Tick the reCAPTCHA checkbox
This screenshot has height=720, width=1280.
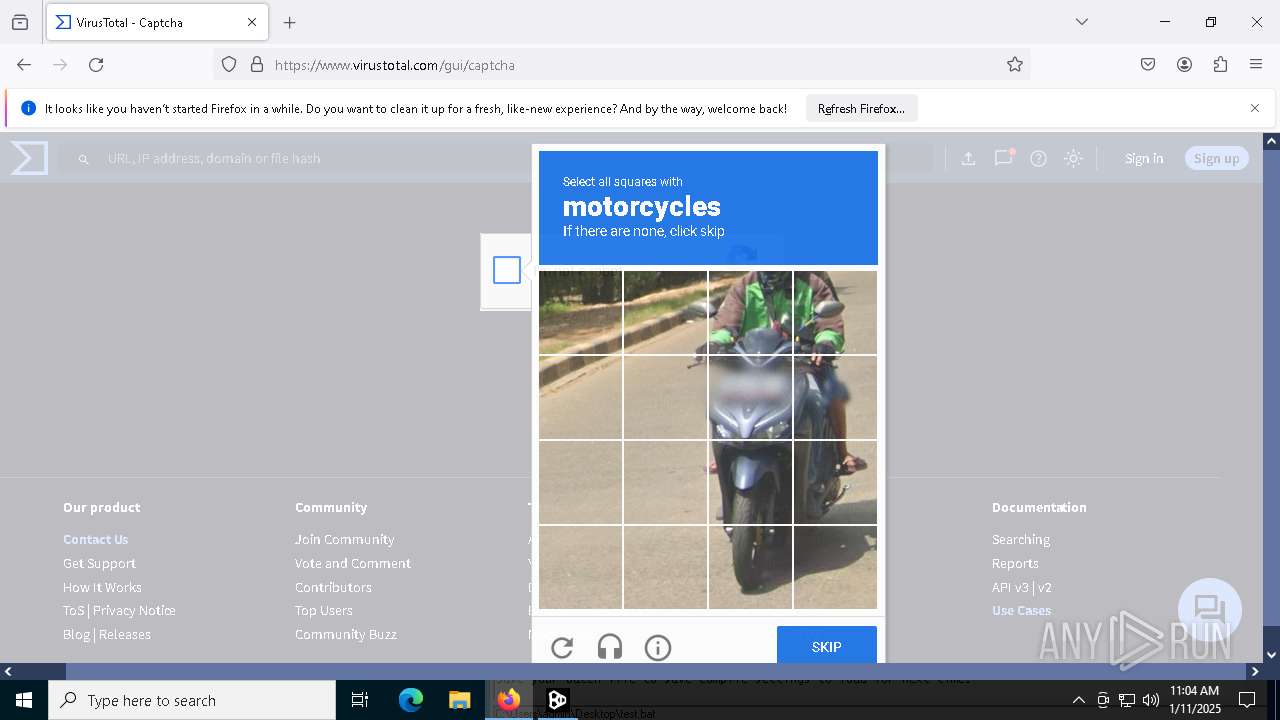[x=507, y=270]
